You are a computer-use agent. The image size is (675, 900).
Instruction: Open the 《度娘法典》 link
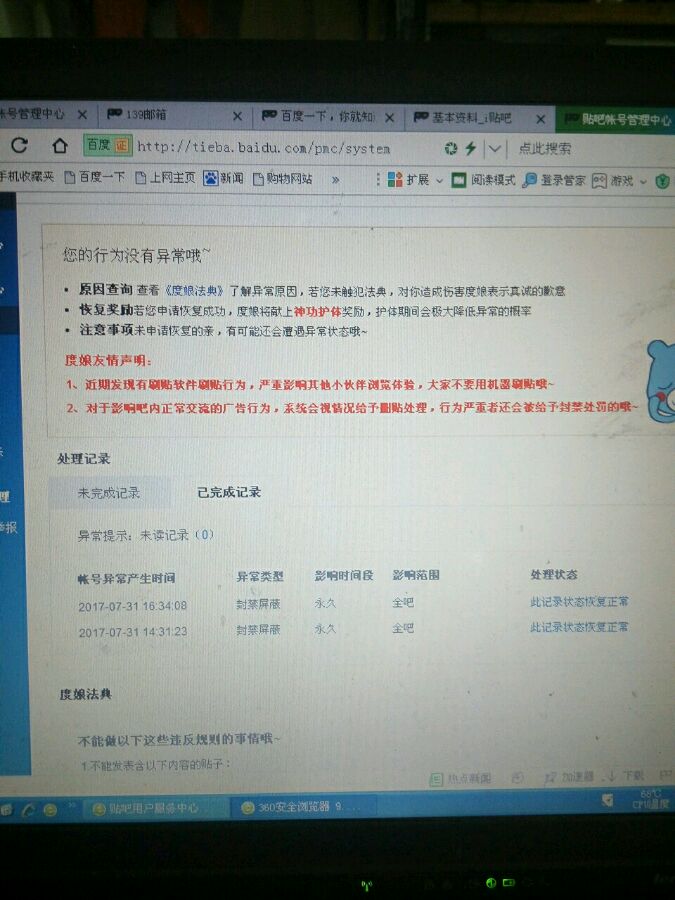(x=194, y=290)
